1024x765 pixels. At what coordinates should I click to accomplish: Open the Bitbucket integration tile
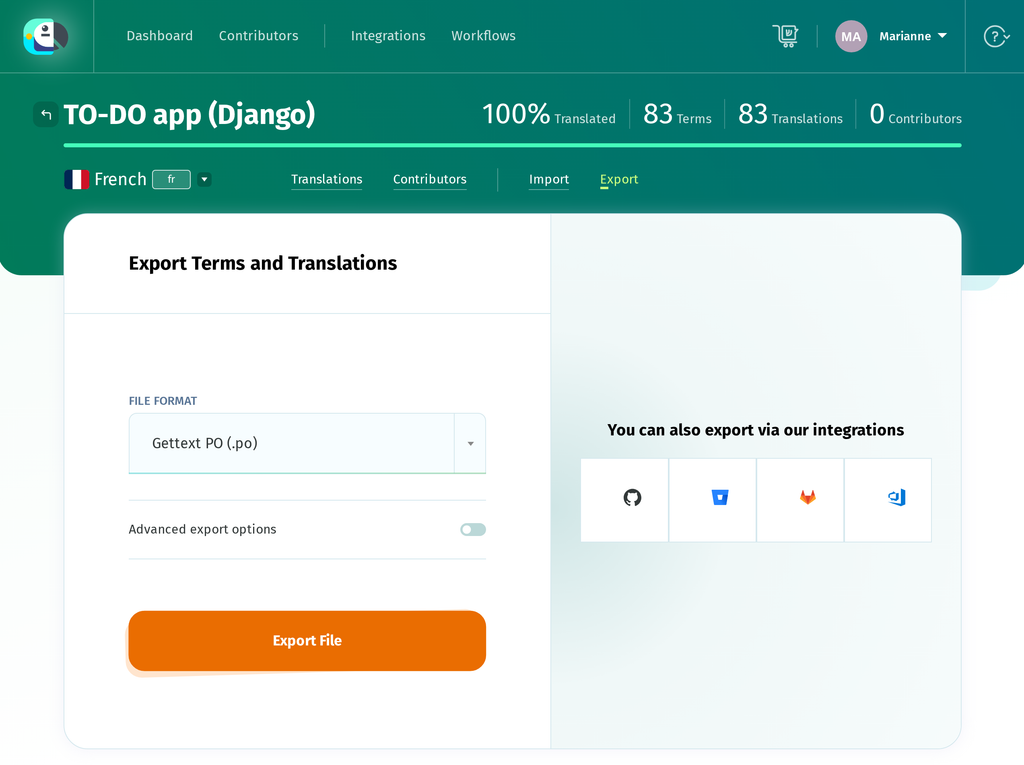click(712, 500)
